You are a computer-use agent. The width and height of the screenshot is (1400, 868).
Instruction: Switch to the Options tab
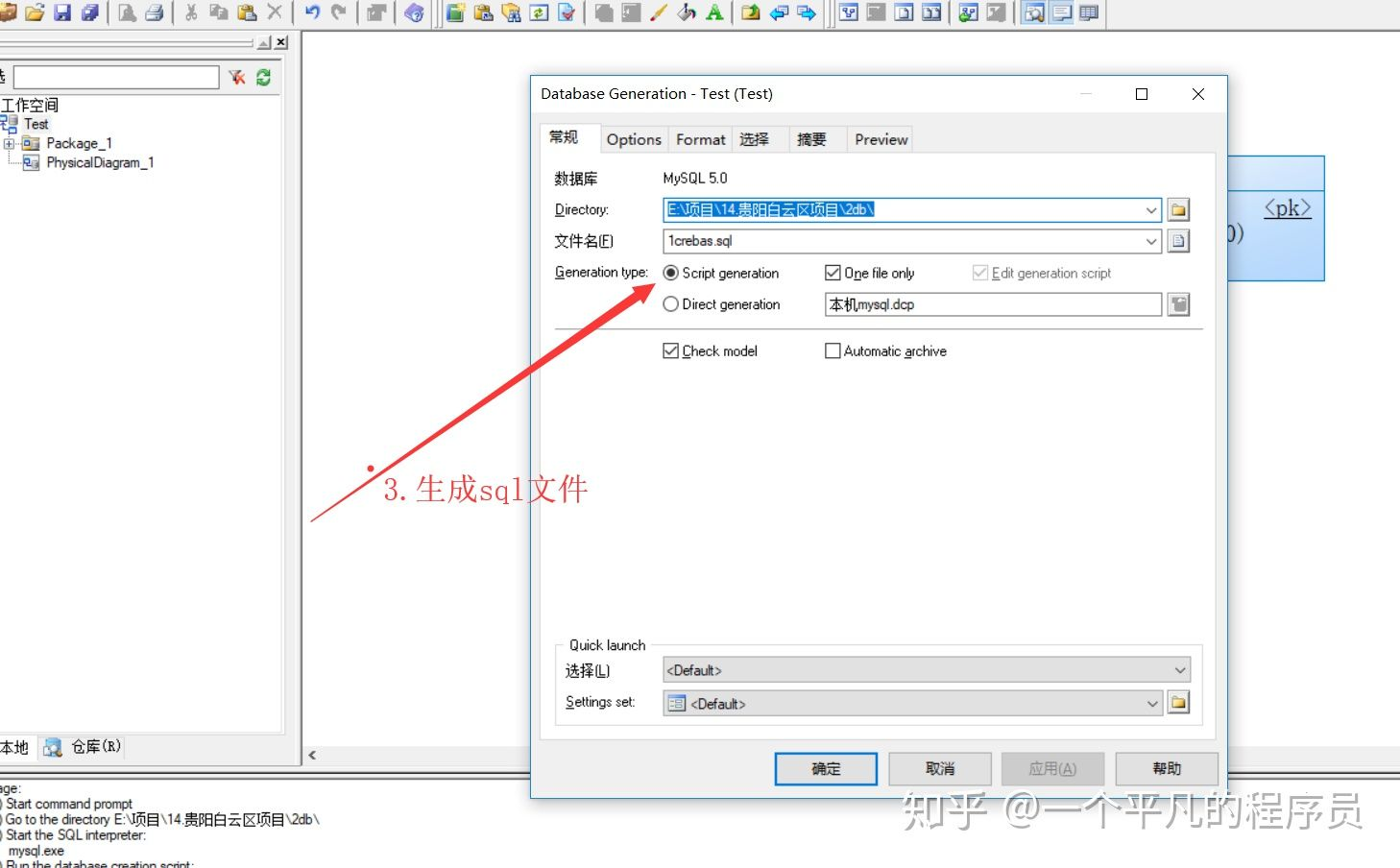[634, 139]
